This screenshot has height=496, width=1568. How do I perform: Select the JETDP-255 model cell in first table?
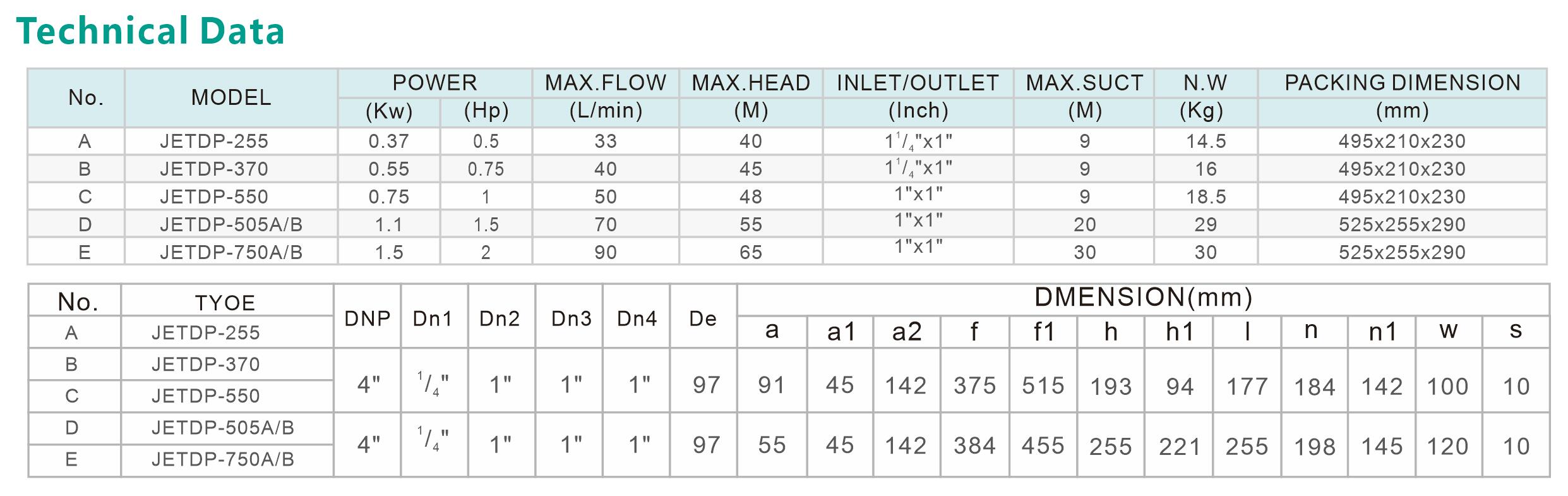click(x=214, y=141)
